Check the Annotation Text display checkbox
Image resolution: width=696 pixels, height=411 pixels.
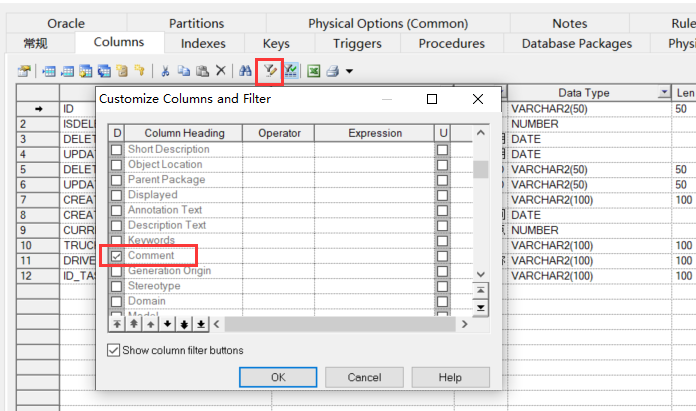[116, 210]
